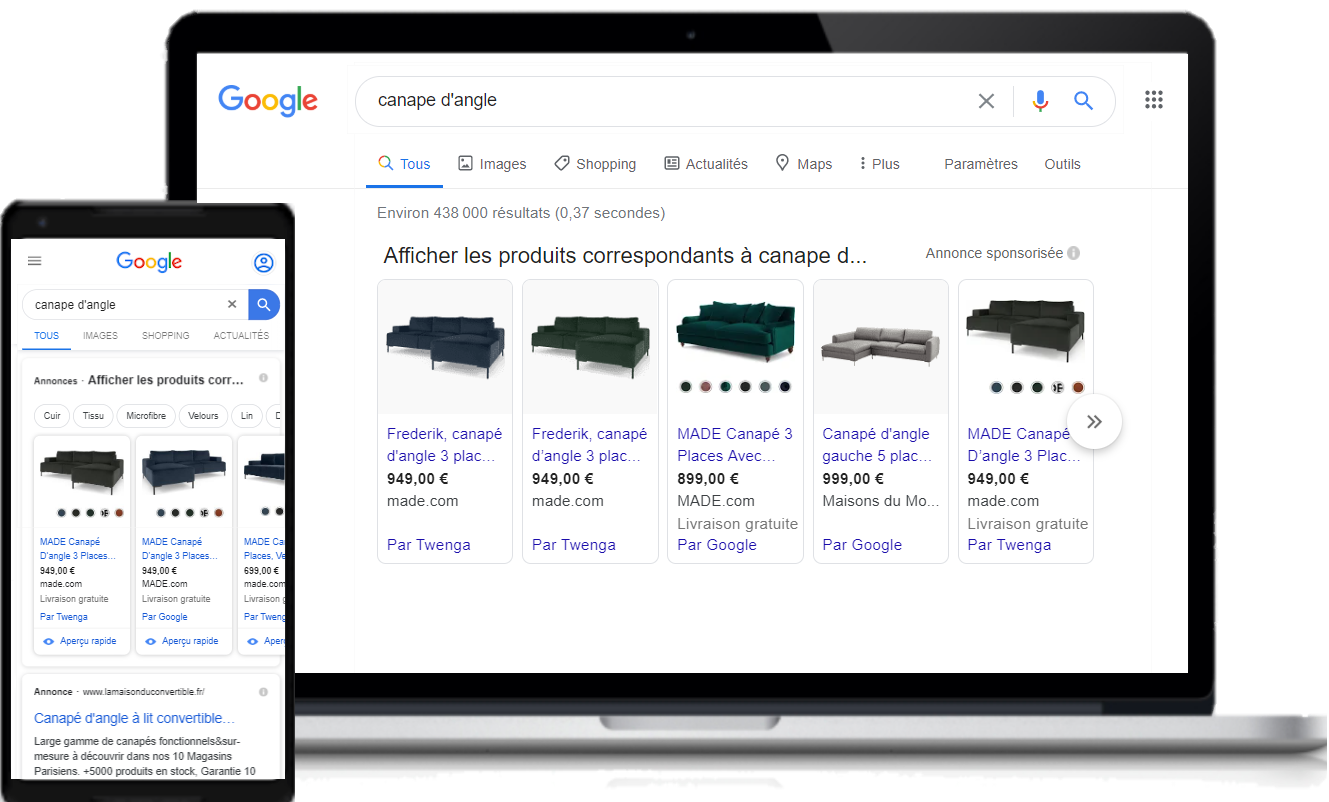Click Par Google under the Maisons du Mo… product

click(x=862, y=545)
